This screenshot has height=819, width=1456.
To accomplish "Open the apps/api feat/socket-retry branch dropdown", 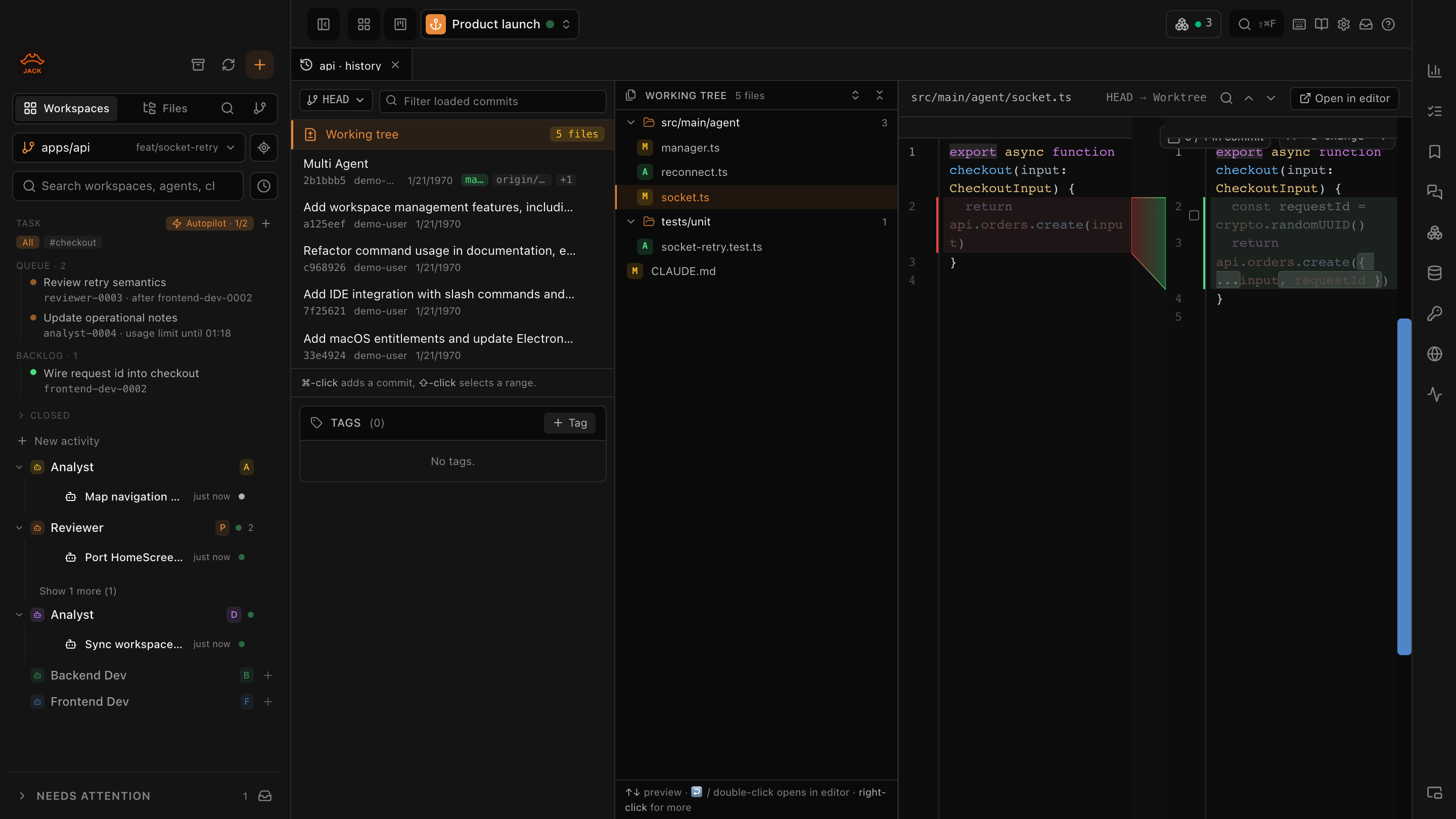I will 129,148.
